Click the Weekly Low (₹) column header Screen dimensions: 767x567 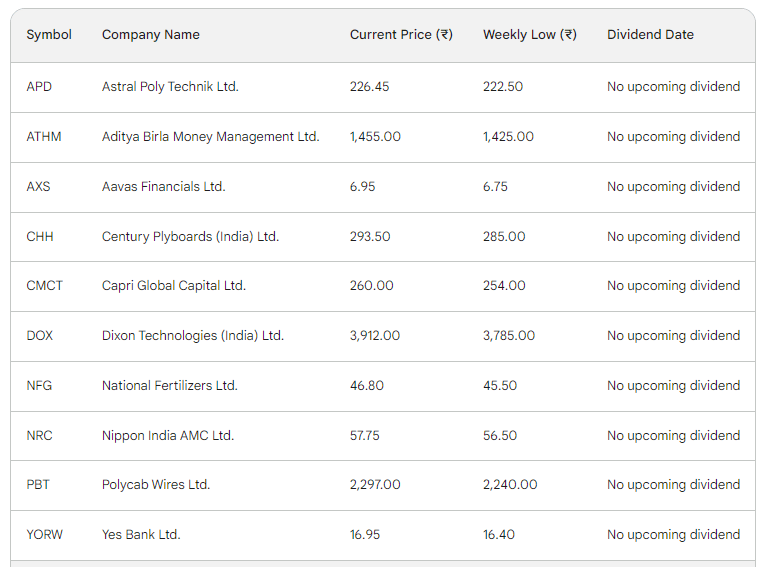(x=530, y=35)
